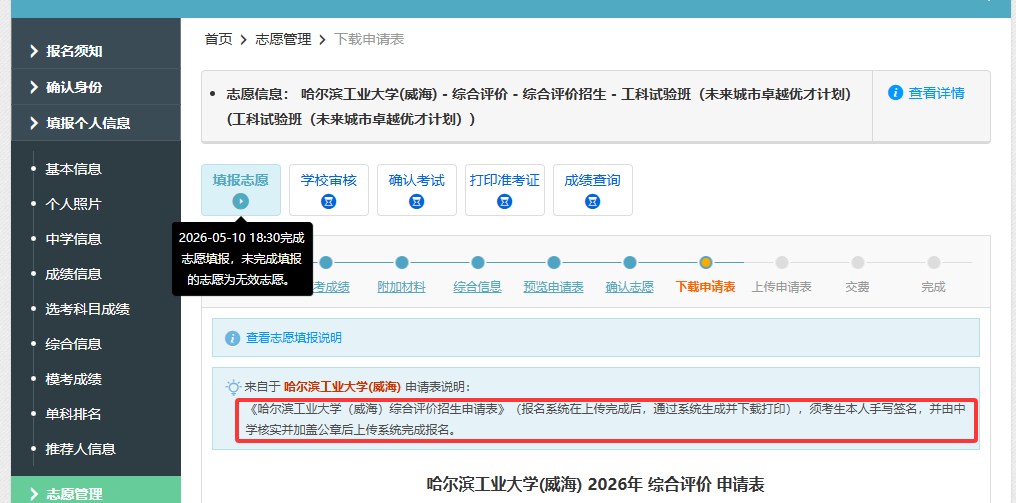Image resolution: width=1016 pixels, height=503 pixels.
Task: Click the hourglass icon under 成绩查询
Action: [x=593, y=202]
